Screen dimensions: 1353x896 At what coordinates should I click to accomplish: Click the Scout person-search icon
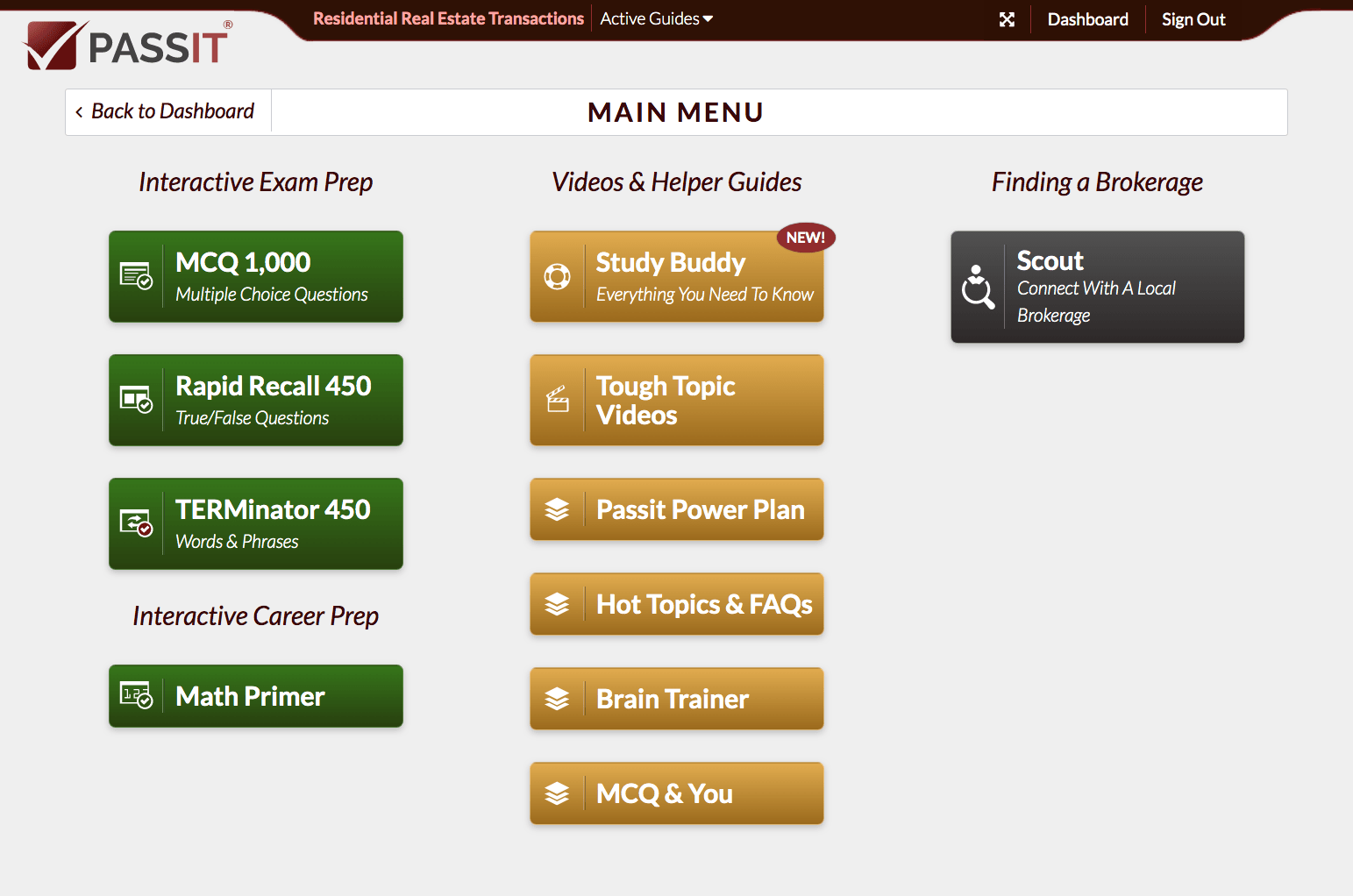(x=978, y=287)
